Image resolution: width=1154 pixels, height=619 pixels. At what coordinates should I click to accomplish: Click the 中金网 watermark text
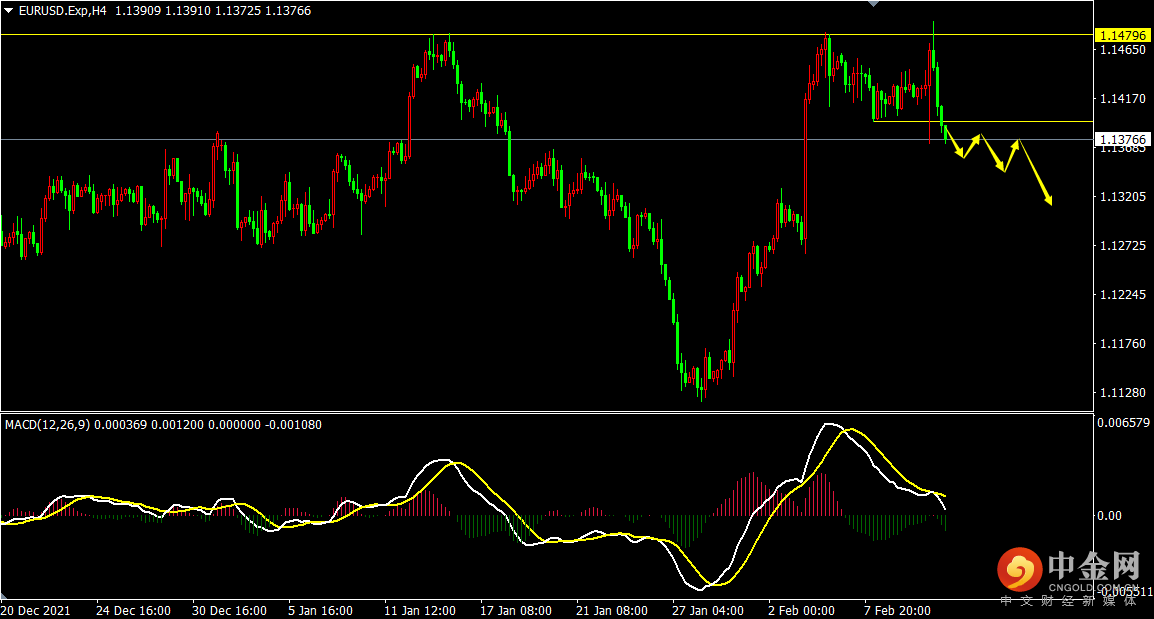coord(1094,569)
